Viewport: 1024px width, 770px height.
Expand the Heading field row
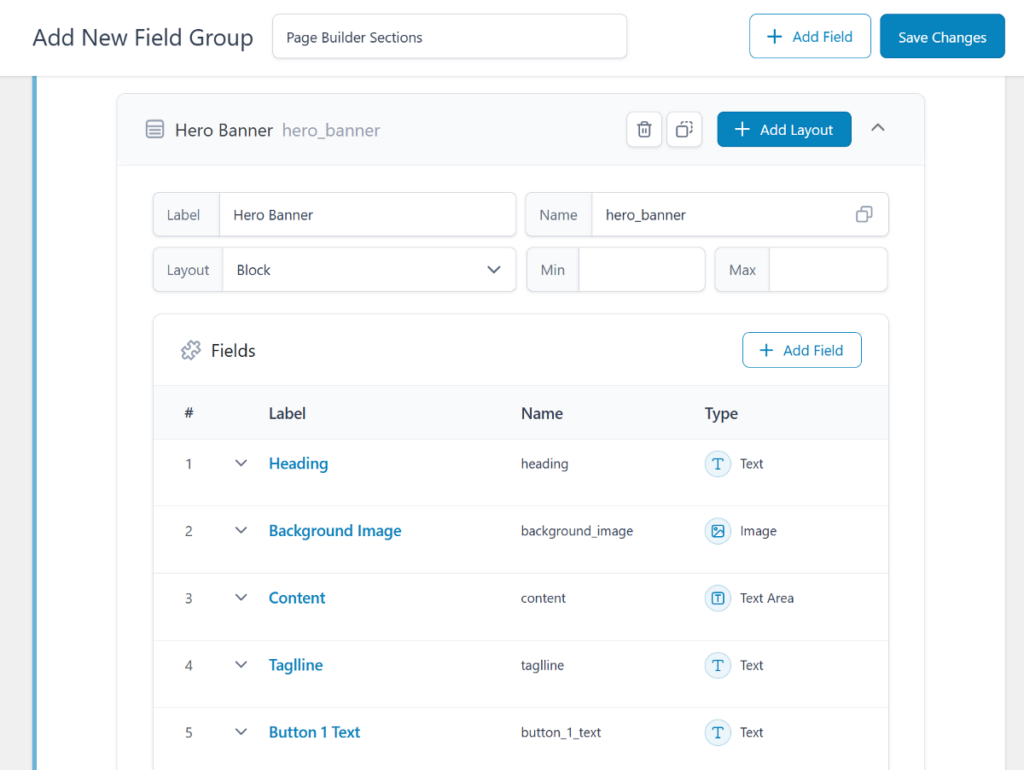tap(240, 463)
